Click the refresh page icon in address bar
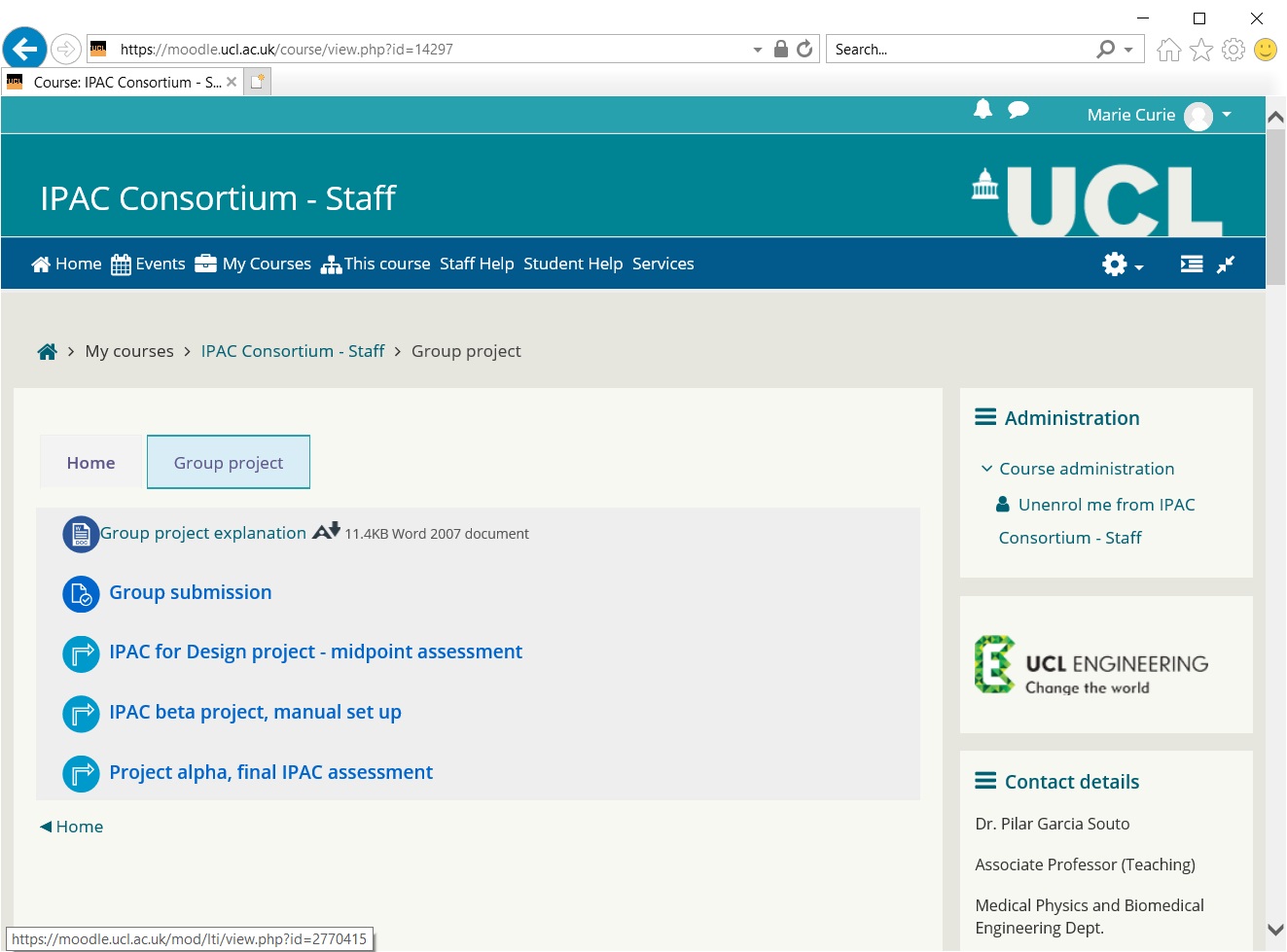The height and width of the screenshot is (952, 1287). pyautogui.click(x=804, y=49)
